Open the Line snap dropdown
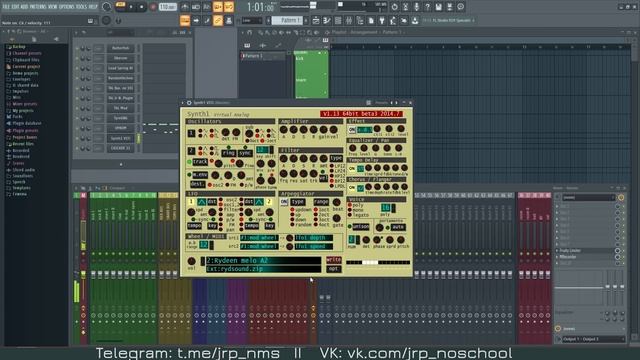Viewport: 640px width, 360px height. click(252, 20)
